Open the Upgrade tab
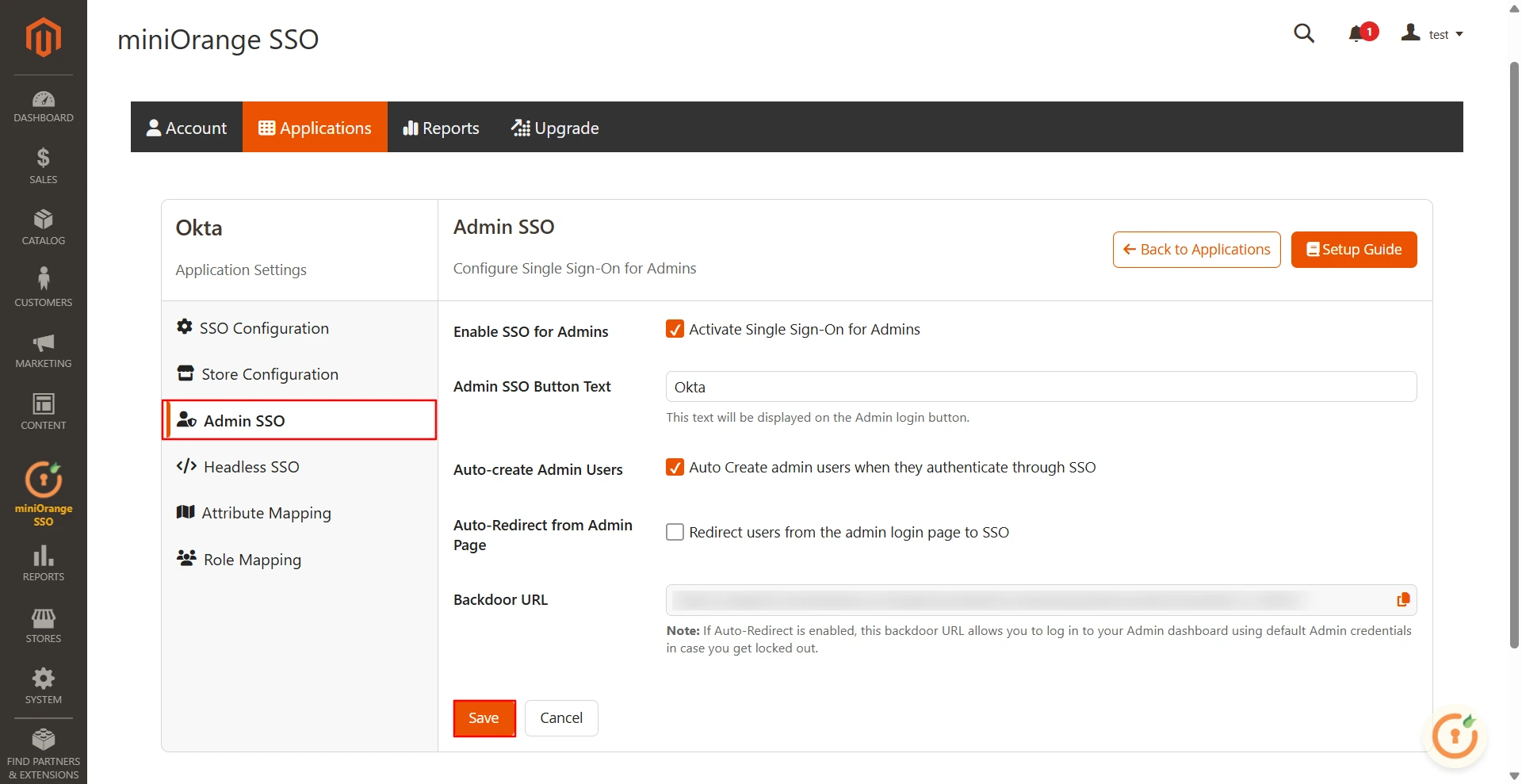Viewport: 1522px width, 784px height. point(555,128)
